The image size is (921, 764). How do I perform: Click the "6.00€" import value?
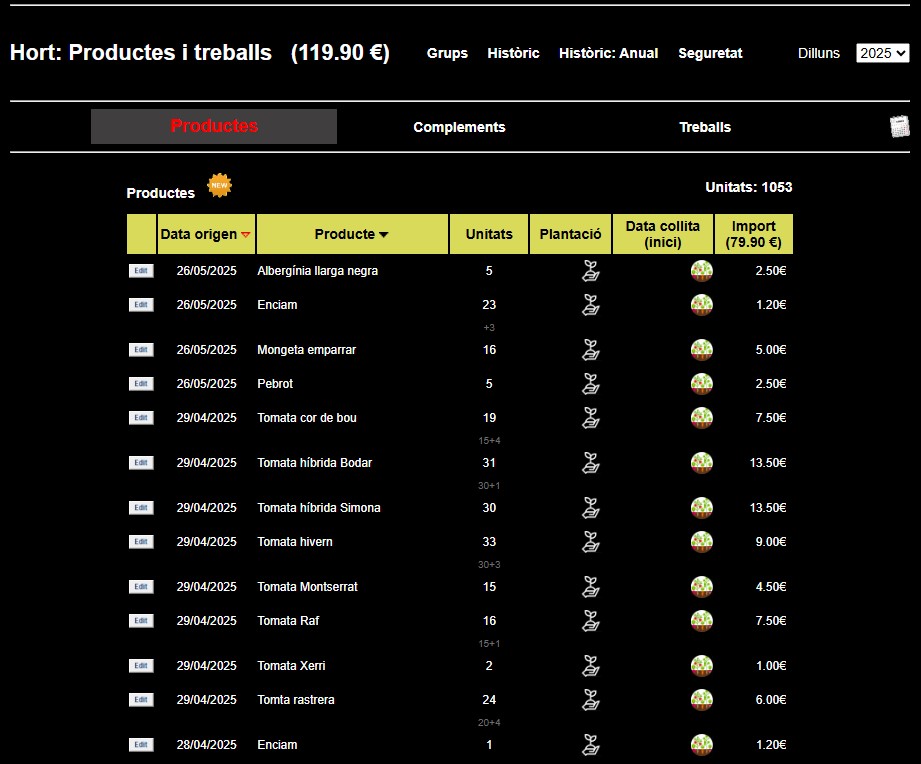point(771,700)
